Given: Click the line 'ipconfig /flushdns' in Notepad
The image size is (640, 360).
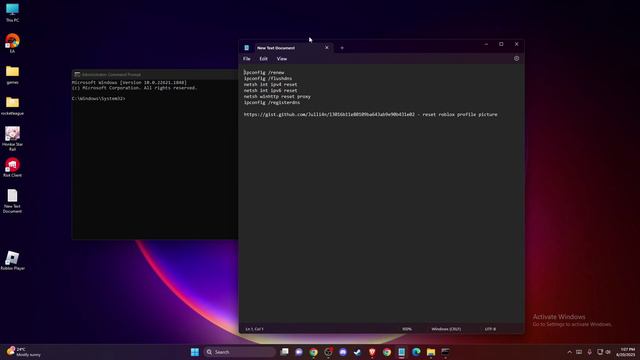Looking at the screenshot, I should pyautogui.click(x=268, y=78).
